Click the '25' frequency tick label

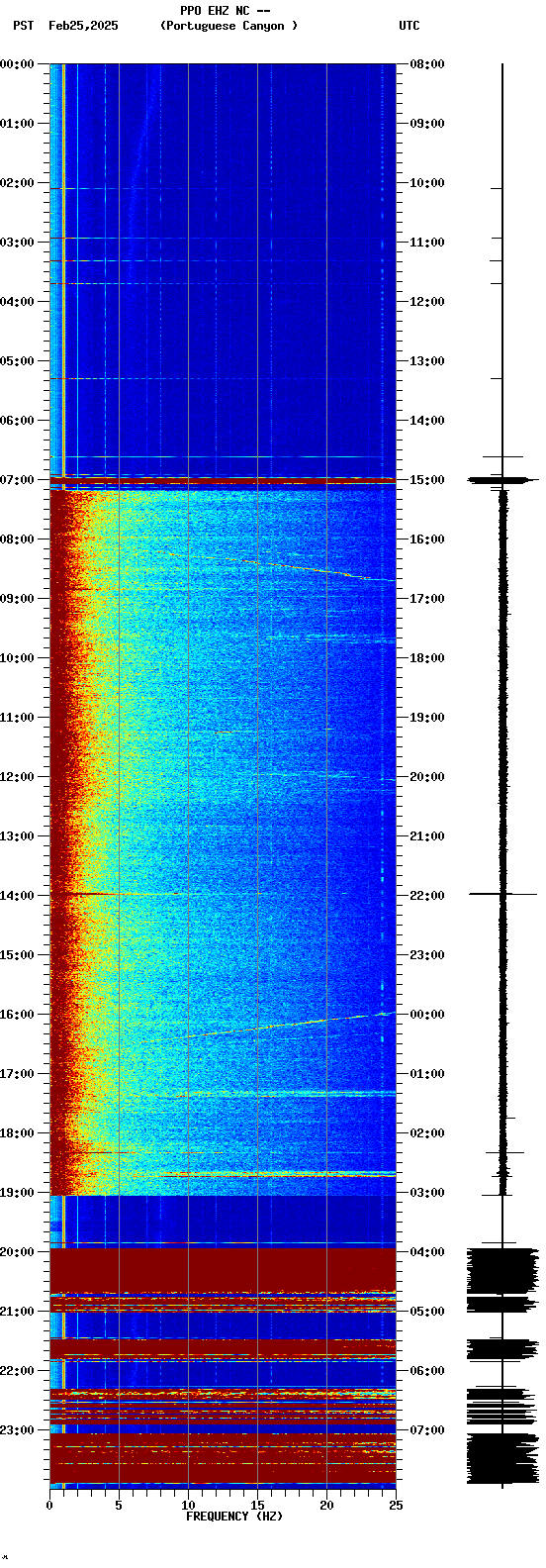pyautogui.click(x=396, y=1506)
